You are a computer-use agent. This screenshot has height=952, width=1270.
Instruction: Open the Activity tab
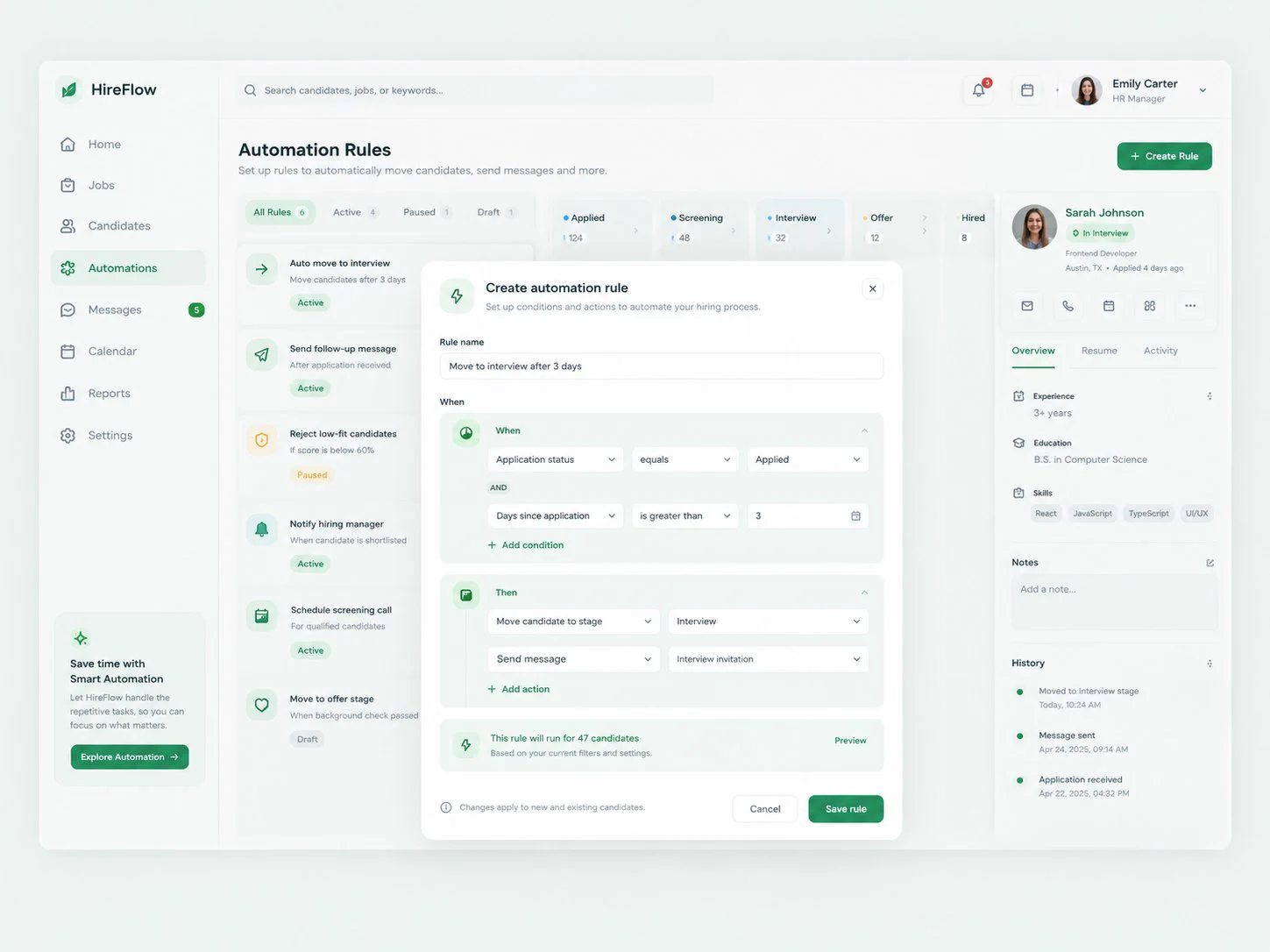coord(1160,351)
